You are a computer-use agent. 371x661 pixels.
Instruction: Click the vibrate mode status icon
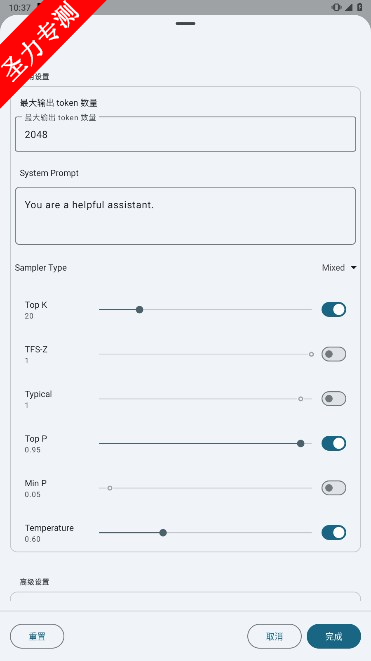336,7
